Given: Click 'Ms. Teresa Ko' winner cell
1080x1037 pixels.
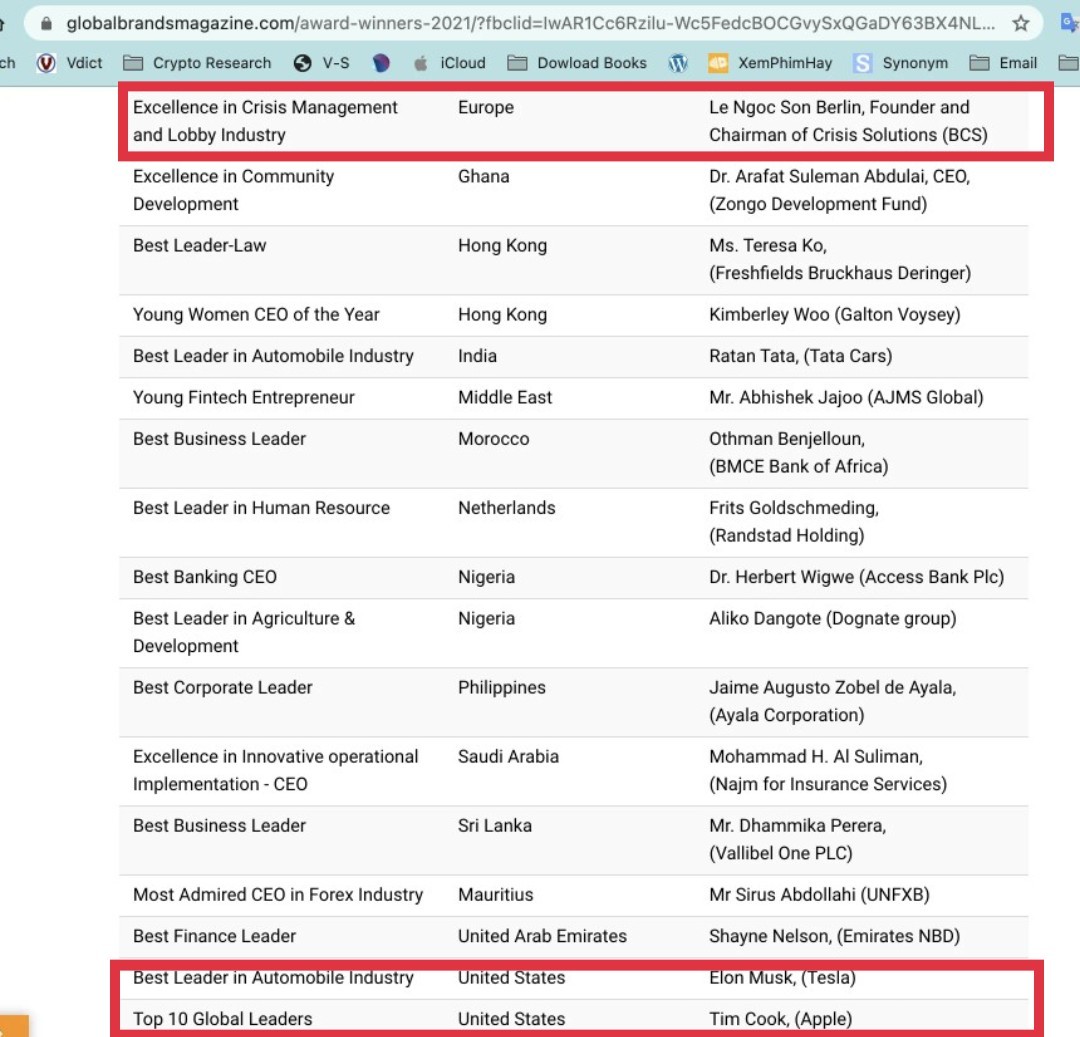Looking at the screenshot, I should coord(840,260).
